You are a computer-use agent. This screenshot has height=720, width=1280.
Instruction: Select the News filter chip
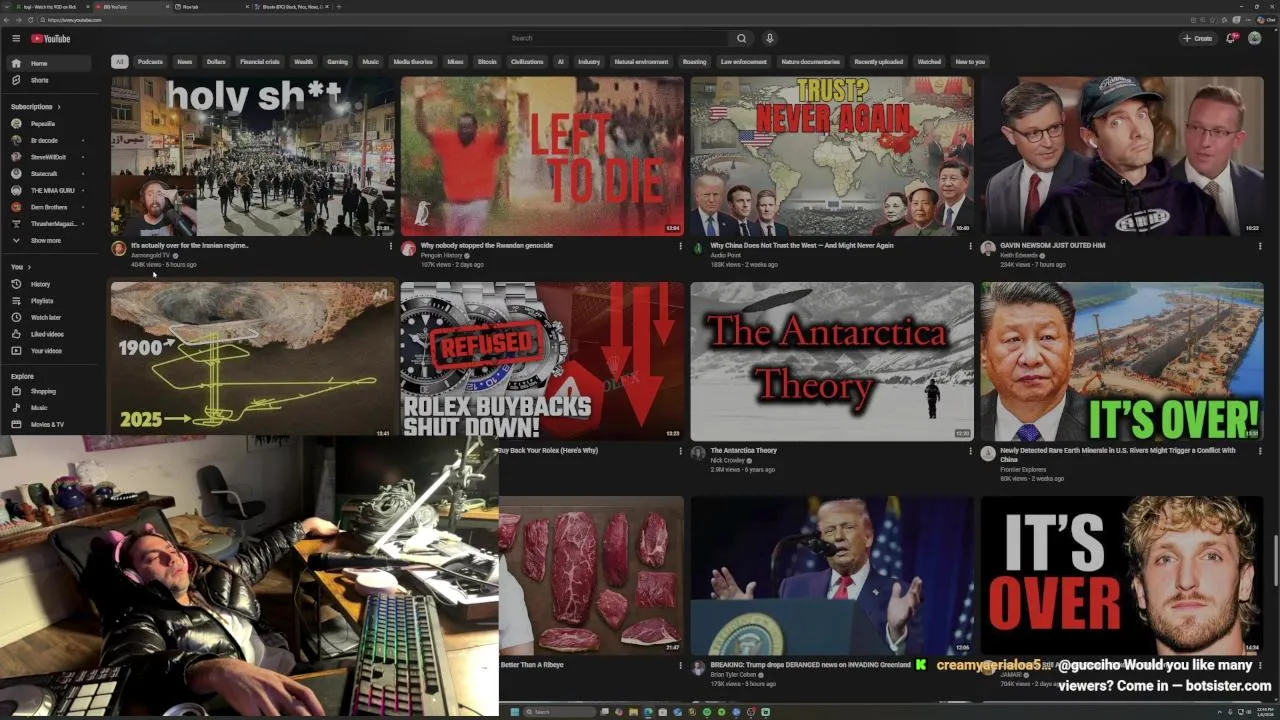185,62
